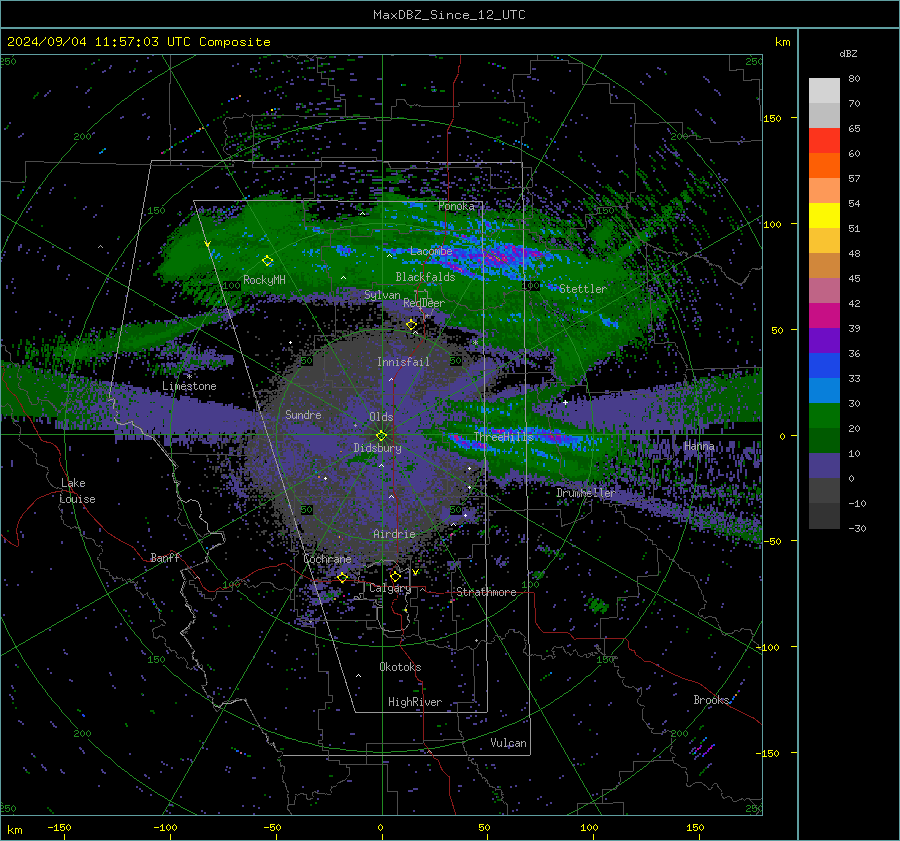Click the legend value 45
Viewport: 900px width, 841px height.
(x=854, y=278)
